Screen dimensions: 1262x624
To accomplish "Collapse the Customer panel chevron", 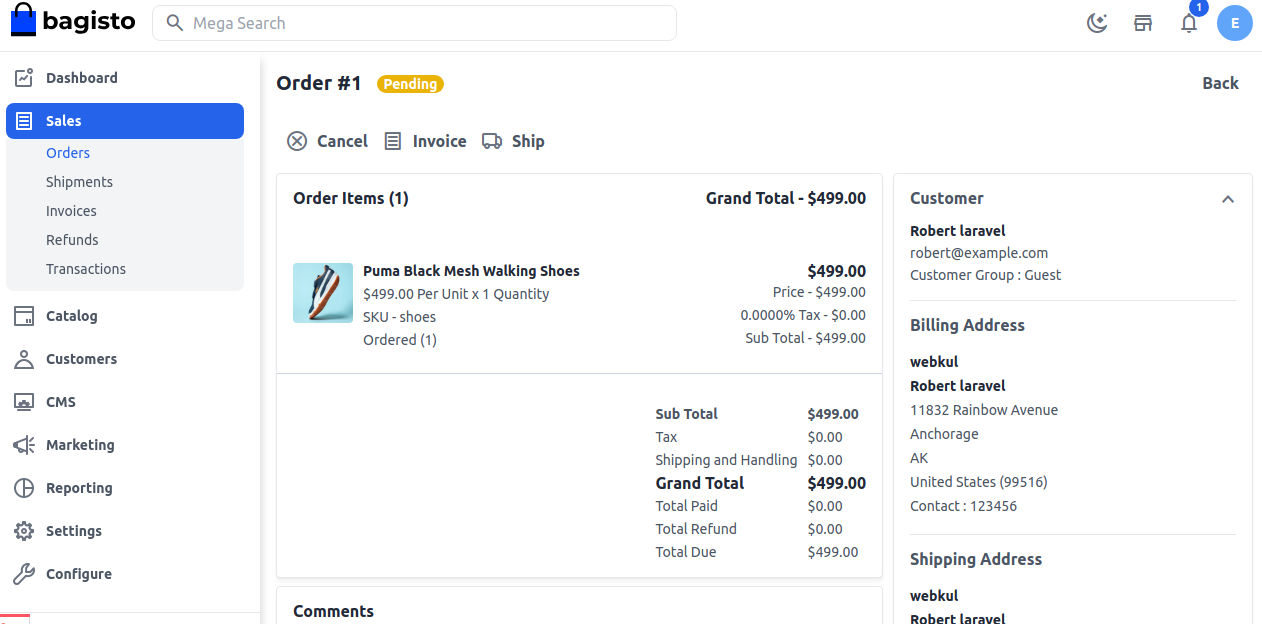I will (1228, 199).
